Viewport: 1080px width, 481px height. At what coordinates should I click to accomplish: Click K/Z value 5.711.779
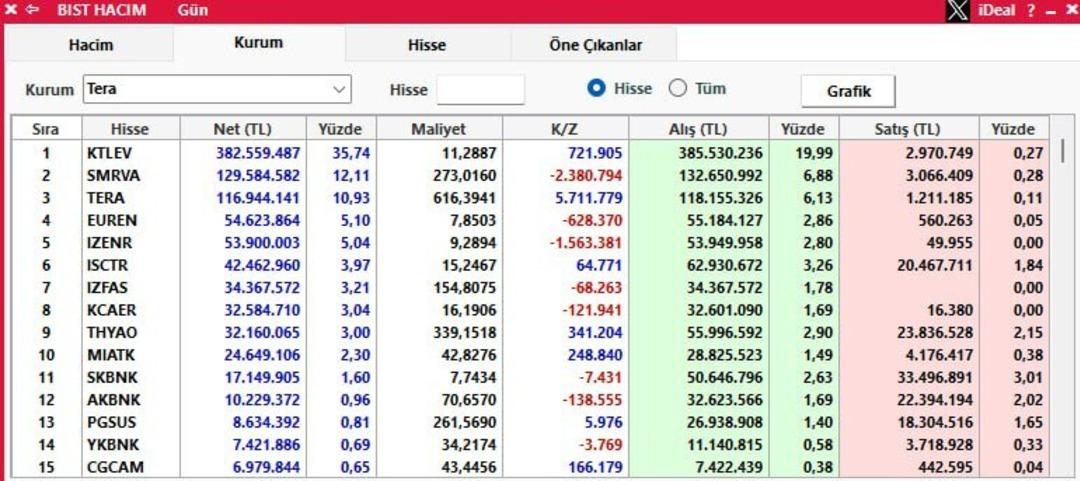coord(590,198)
